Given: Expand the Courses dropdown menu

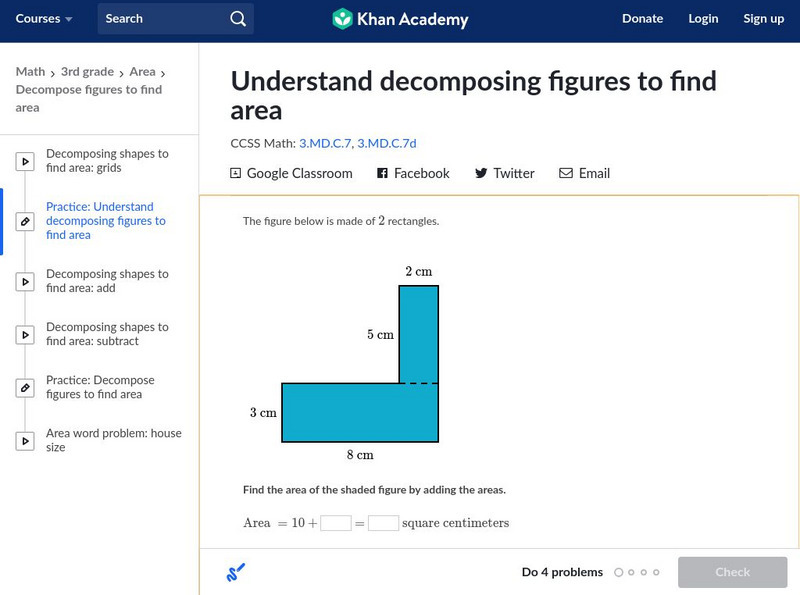Looking at the screenshot, I should (x=44, y=19).
